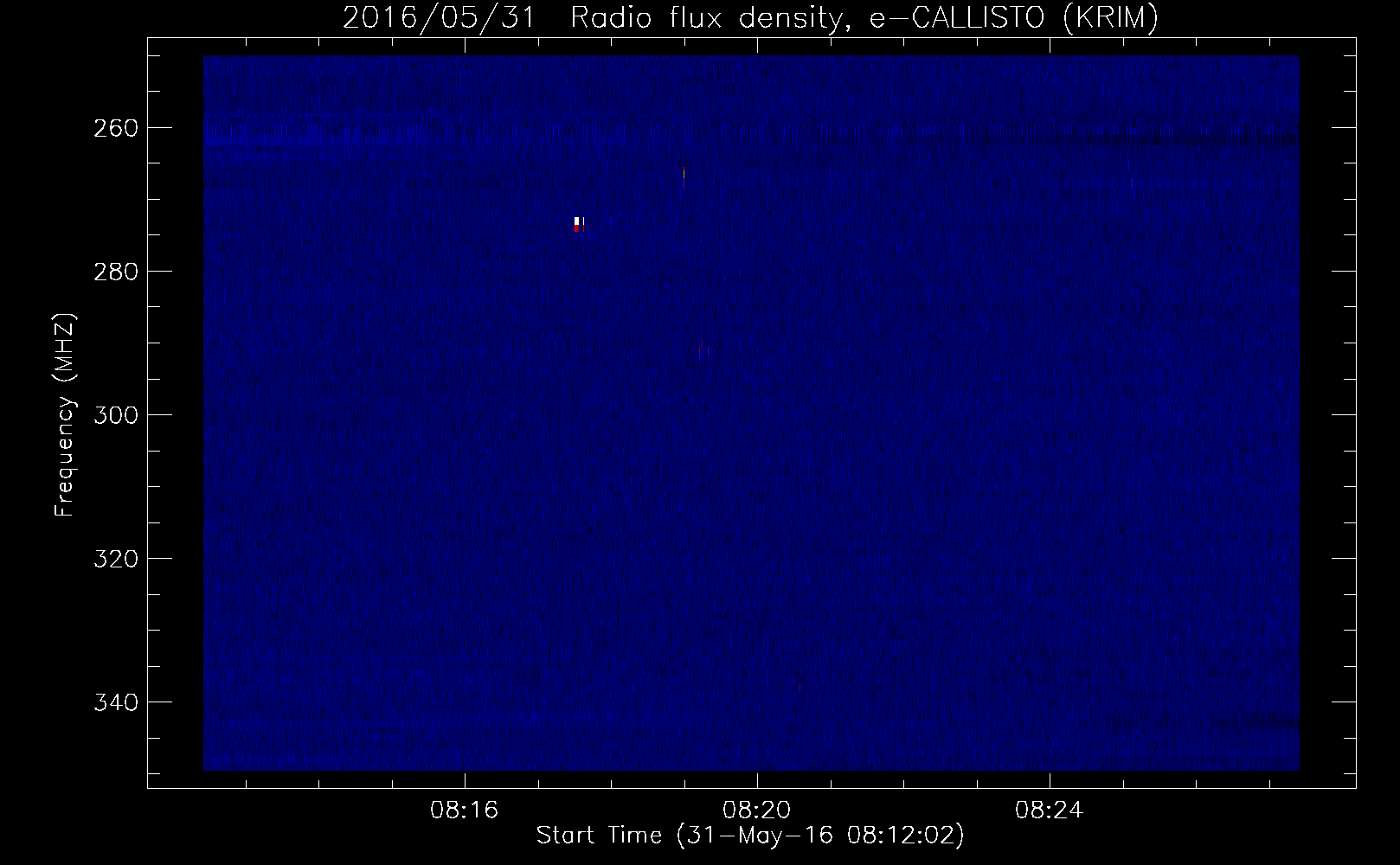Viewport: 1400px width, 865px height.
Task: Select the 280 frequency axis label
Action: click(114, 272)
